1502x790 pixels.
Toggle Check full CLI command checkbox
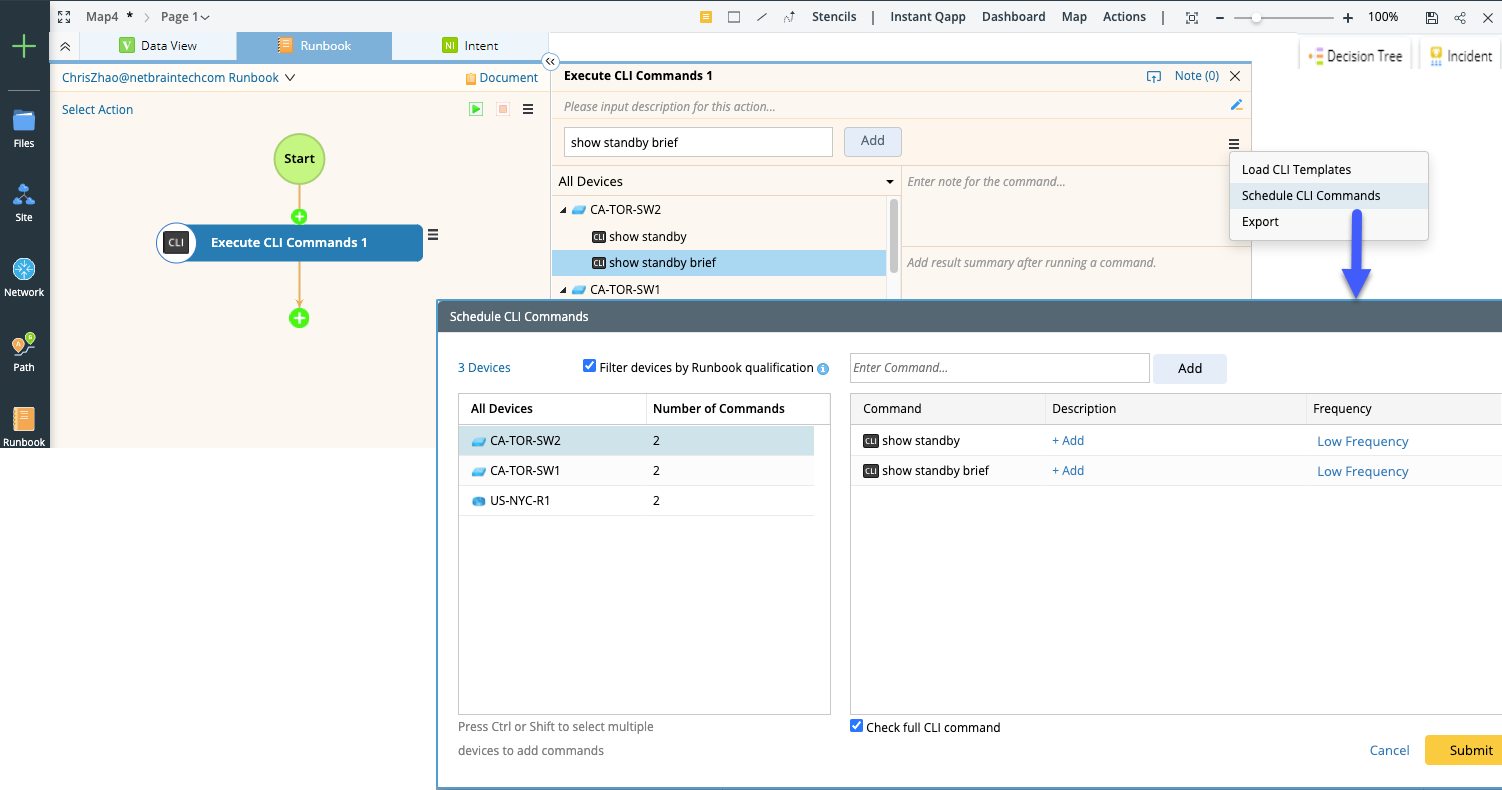click(856, 726)
